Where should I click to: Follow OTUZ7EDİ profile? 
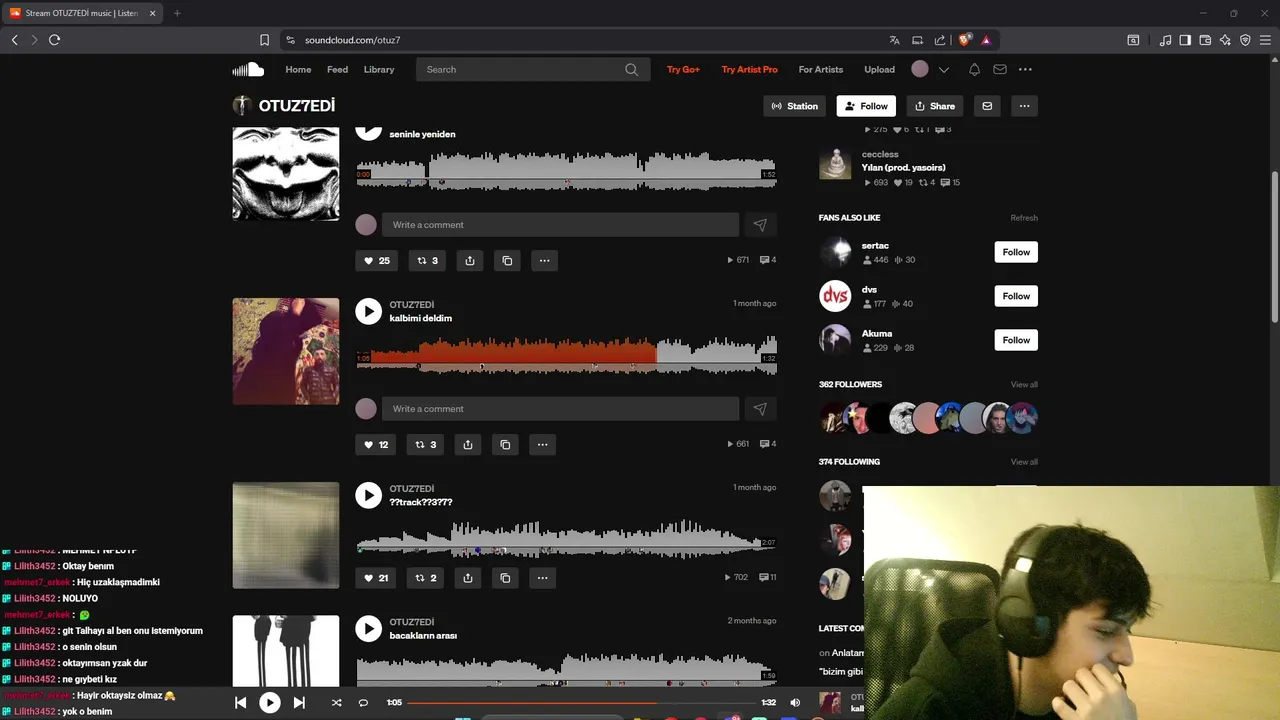(x=866, y=106)
